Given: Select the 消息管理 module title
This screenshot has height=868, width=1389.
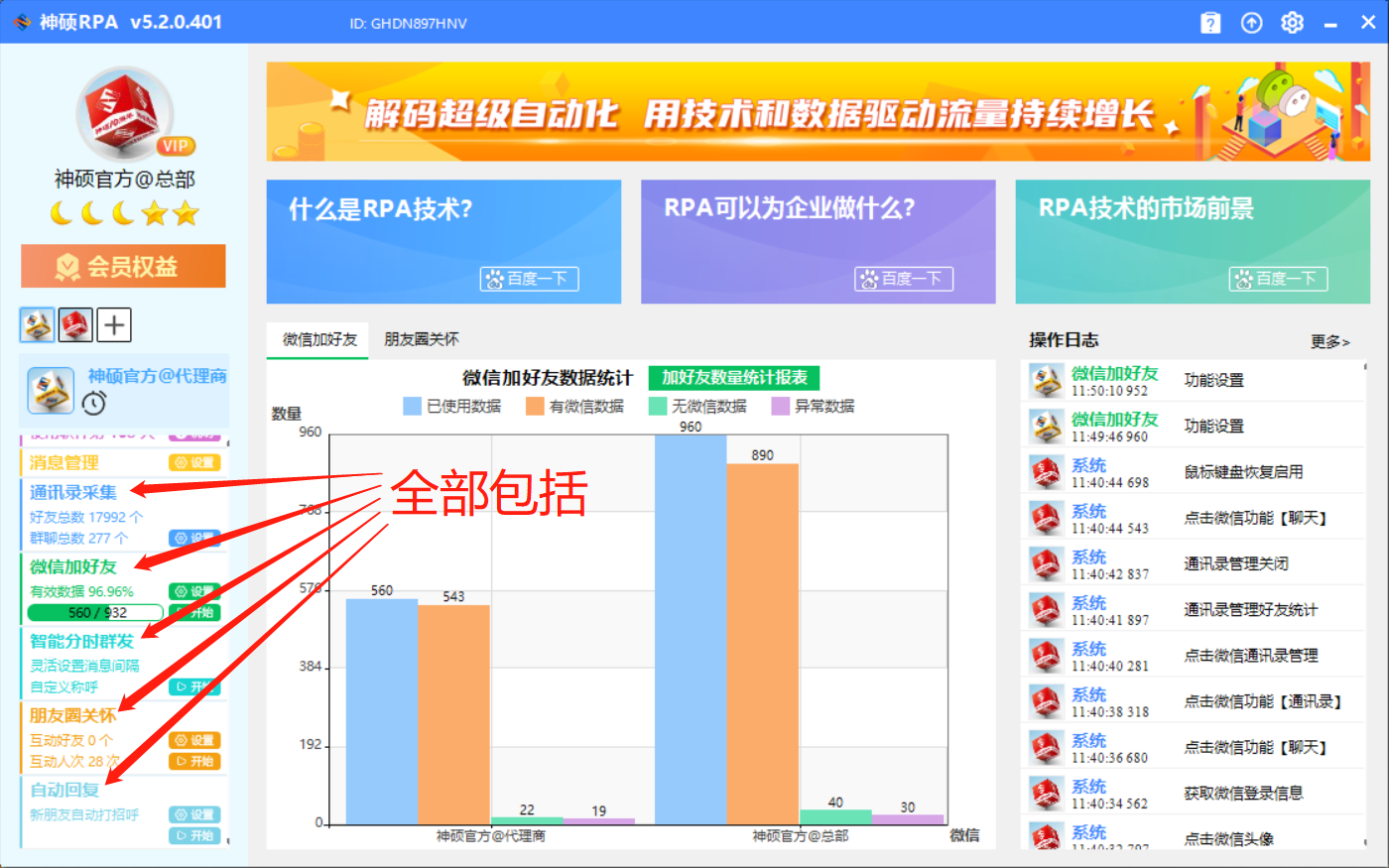Looking at the screenshot, I should 63,462.
